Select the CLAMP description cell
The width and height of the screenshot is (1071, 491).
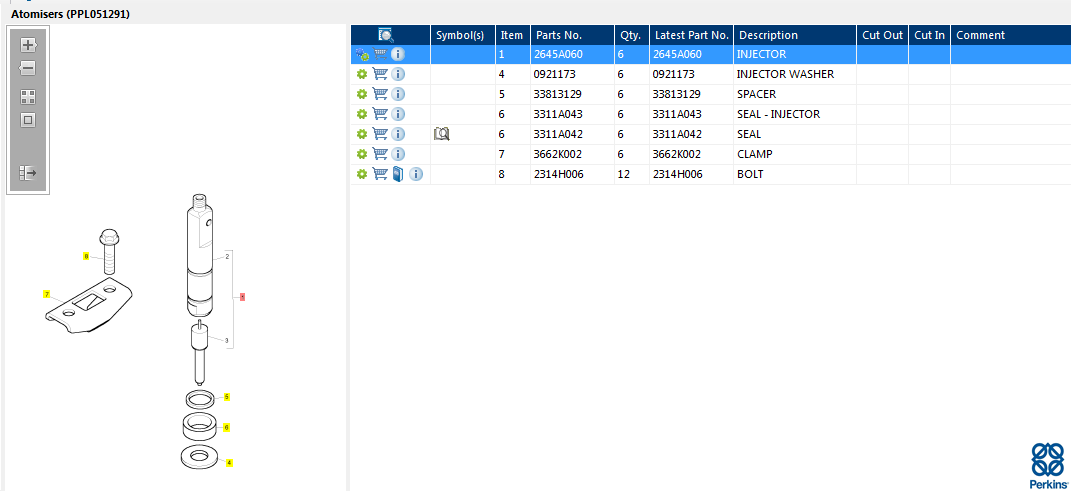pyautogui.click(x=795, y=154)
